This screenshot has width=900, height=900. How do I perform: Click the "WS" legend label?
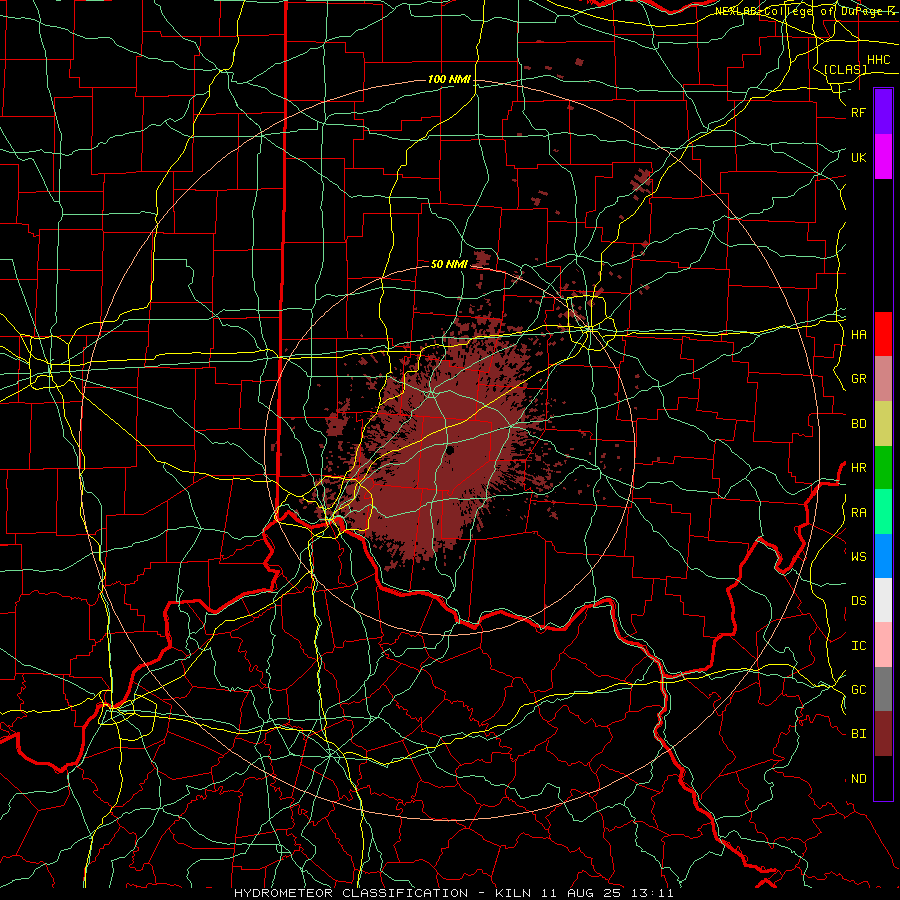point(858,556)
